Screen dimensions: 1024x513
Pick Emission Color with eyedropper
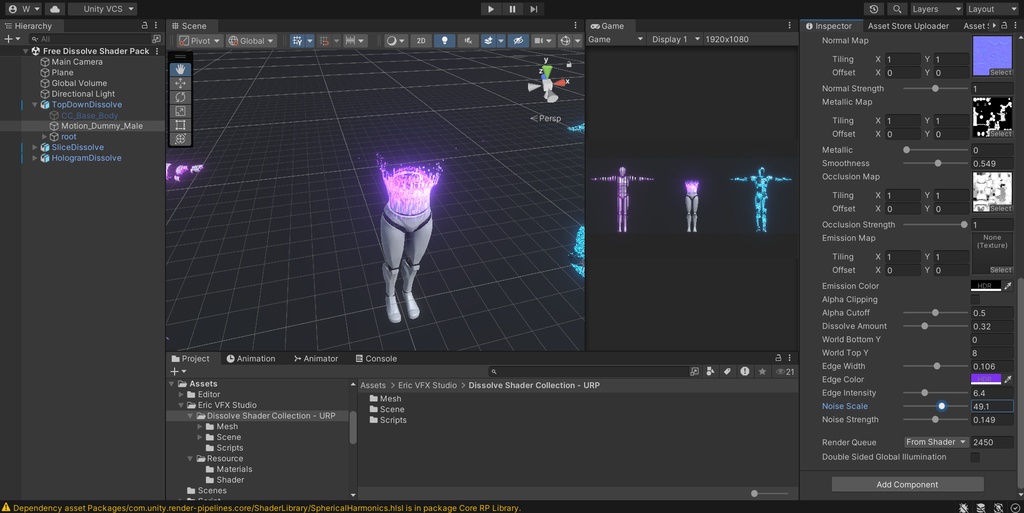(1008, 286)
